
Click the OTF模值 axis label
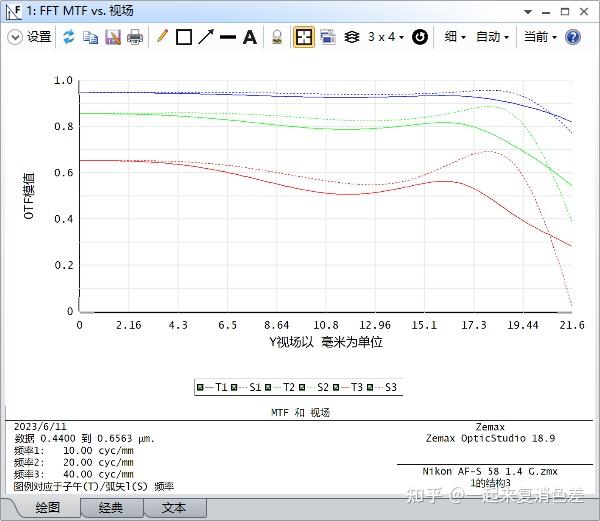point(29,196)
